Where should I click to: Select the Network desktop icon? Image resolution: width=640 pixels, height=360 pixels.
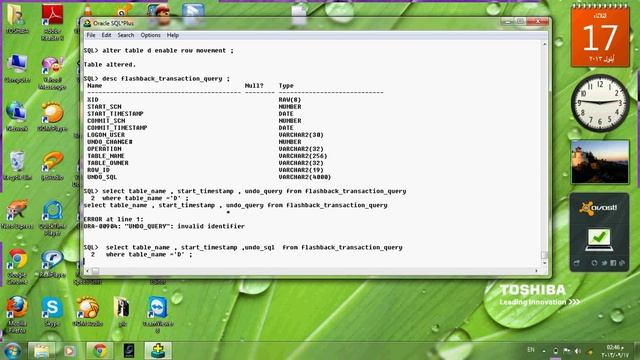17,117
